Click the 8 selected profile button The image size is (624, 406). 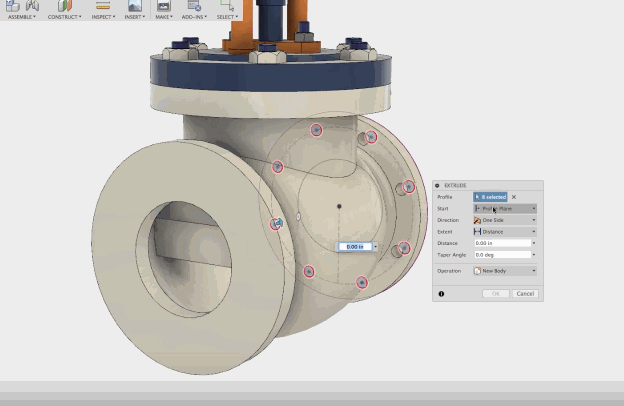(490, 197)
